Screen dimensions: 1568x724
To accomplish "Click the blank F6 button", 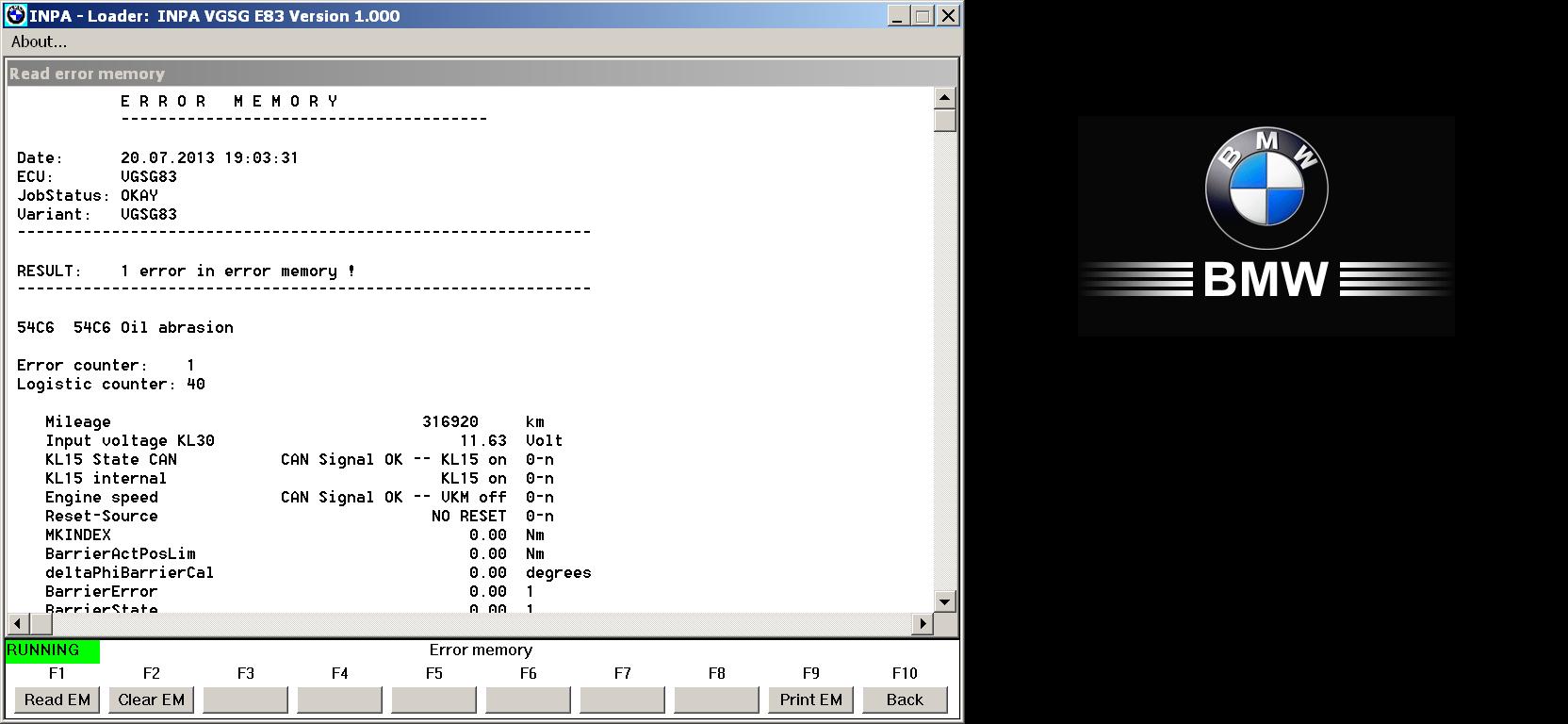I will tap(529, 699).
